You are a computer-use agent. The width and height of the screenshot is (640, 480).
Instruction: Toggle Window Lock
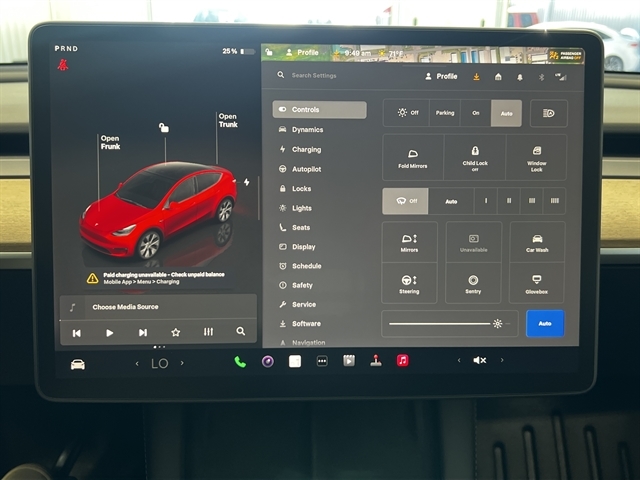[537, 158]
